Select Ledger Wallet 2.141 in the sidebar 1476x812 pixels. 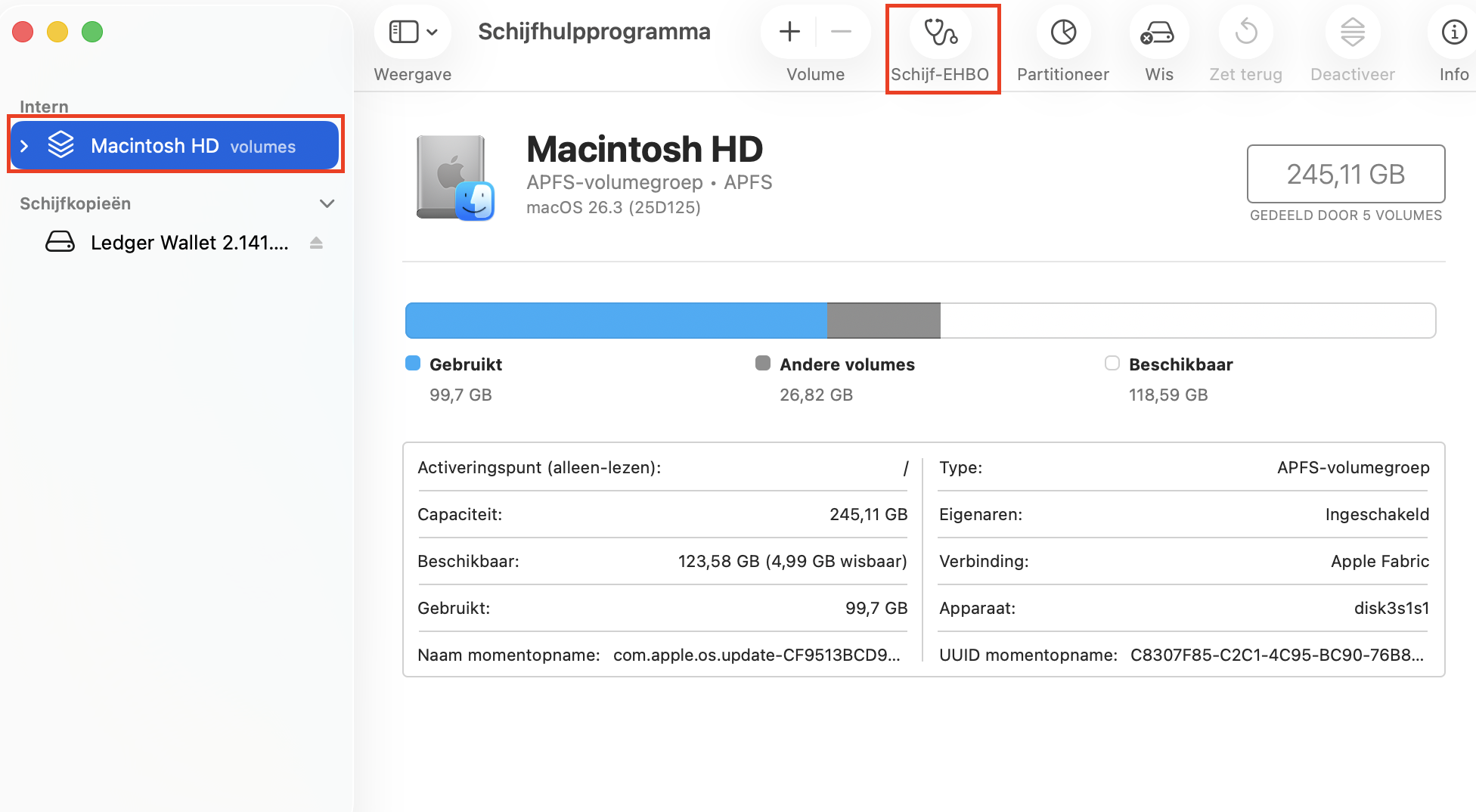[189, 242]
